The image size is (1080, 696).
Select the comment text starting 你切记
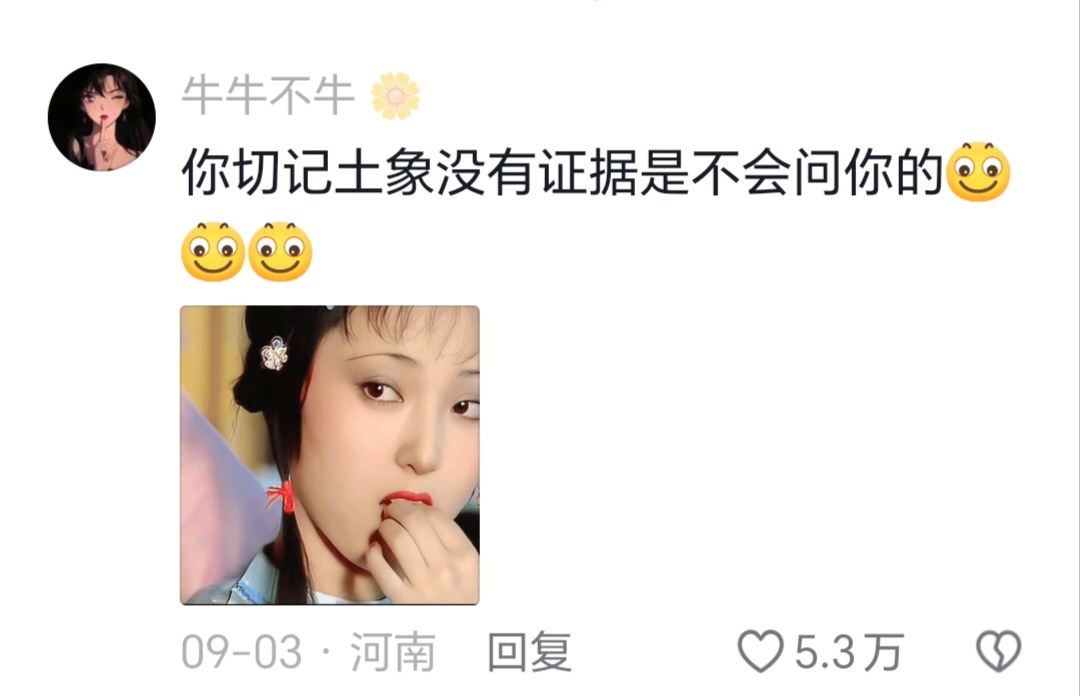pyautogui.click(x=562, y=172)
